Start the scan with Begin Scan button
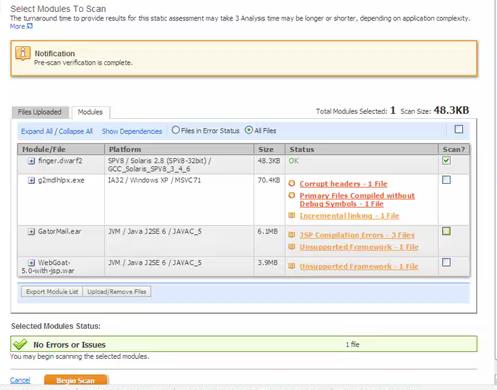The height and width of the screenshot is (390, 497). point(76,380)
